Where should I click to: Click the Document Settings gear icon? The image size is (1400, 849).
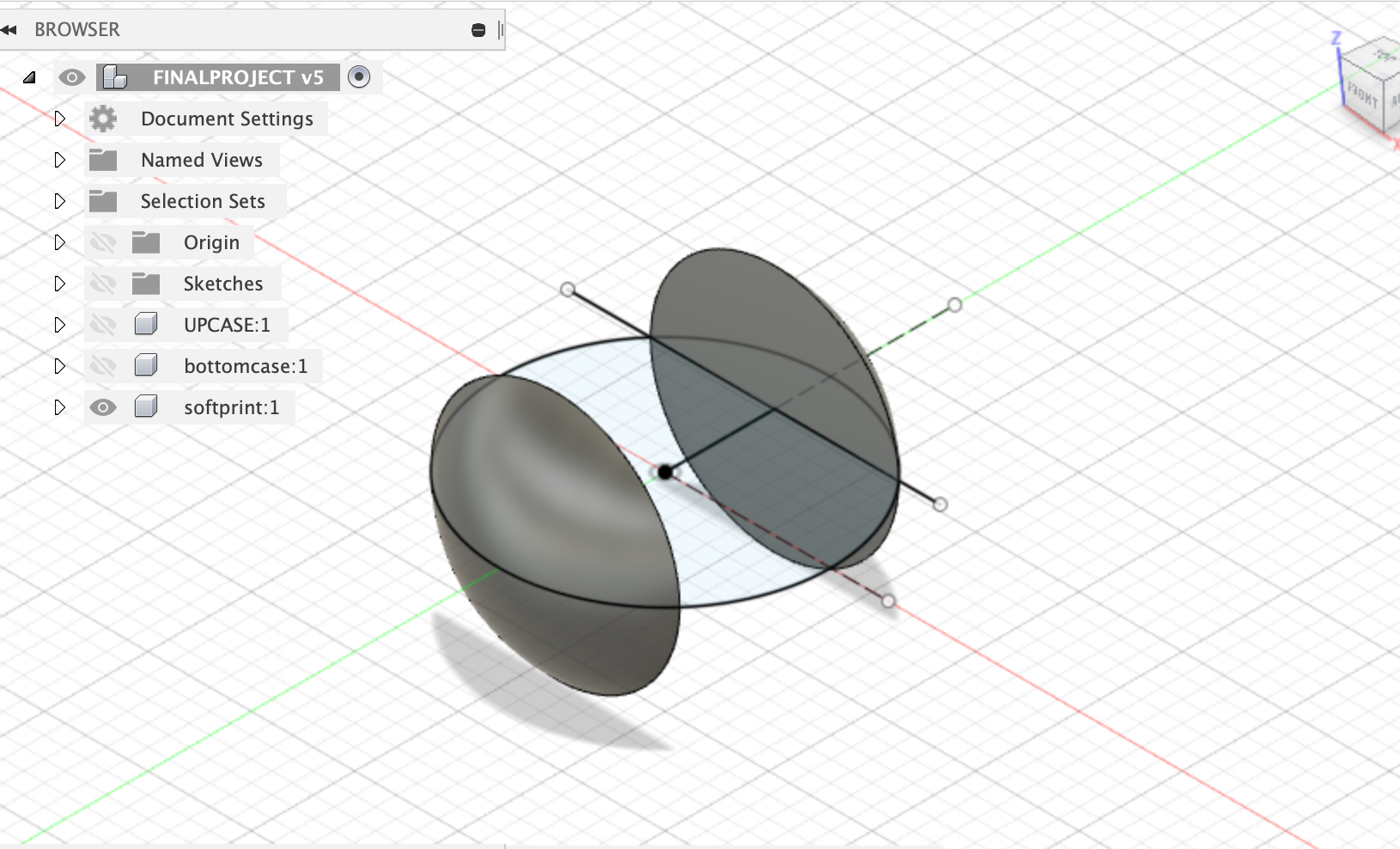click(103, 119)
